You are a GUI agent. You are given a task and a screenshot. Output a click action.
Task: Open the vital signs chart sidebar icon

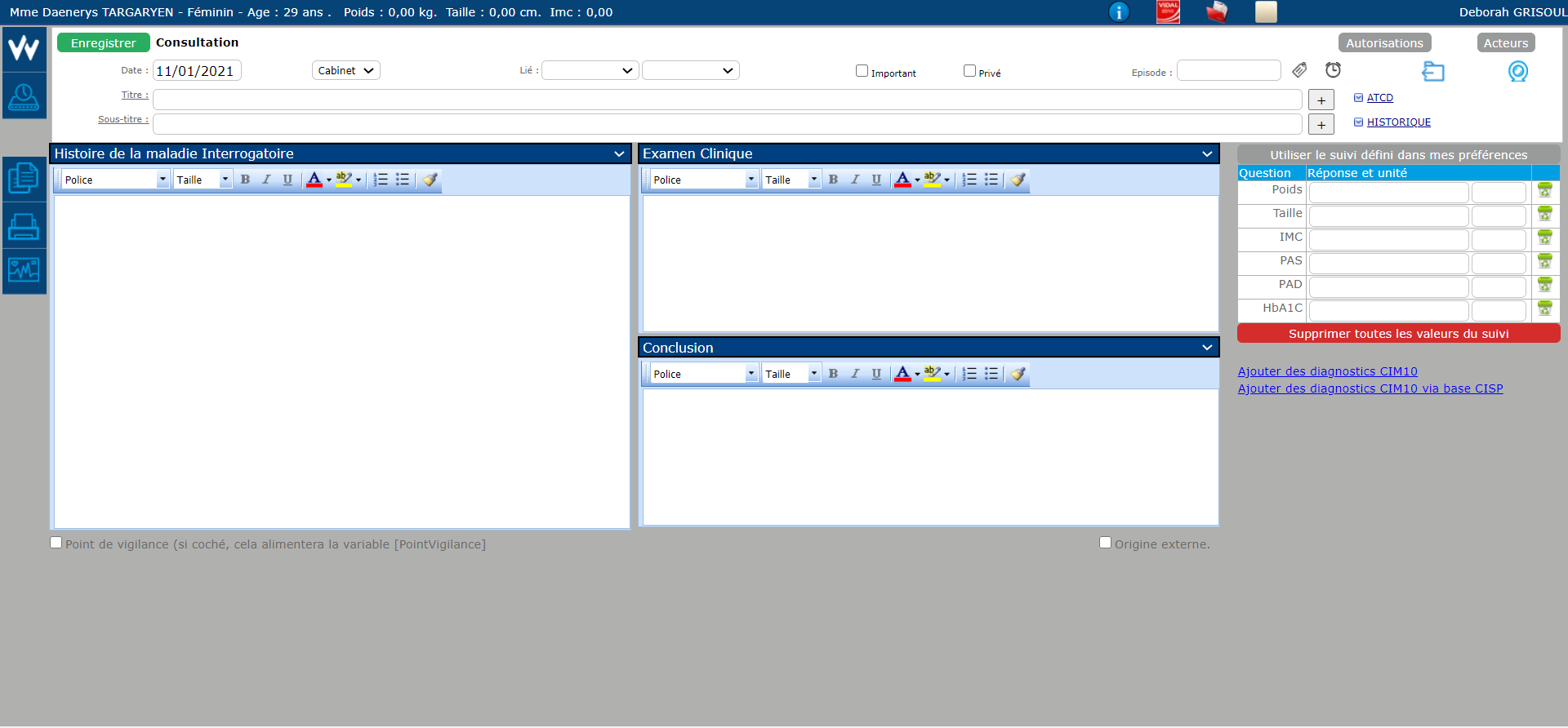(x=24, y=270)
